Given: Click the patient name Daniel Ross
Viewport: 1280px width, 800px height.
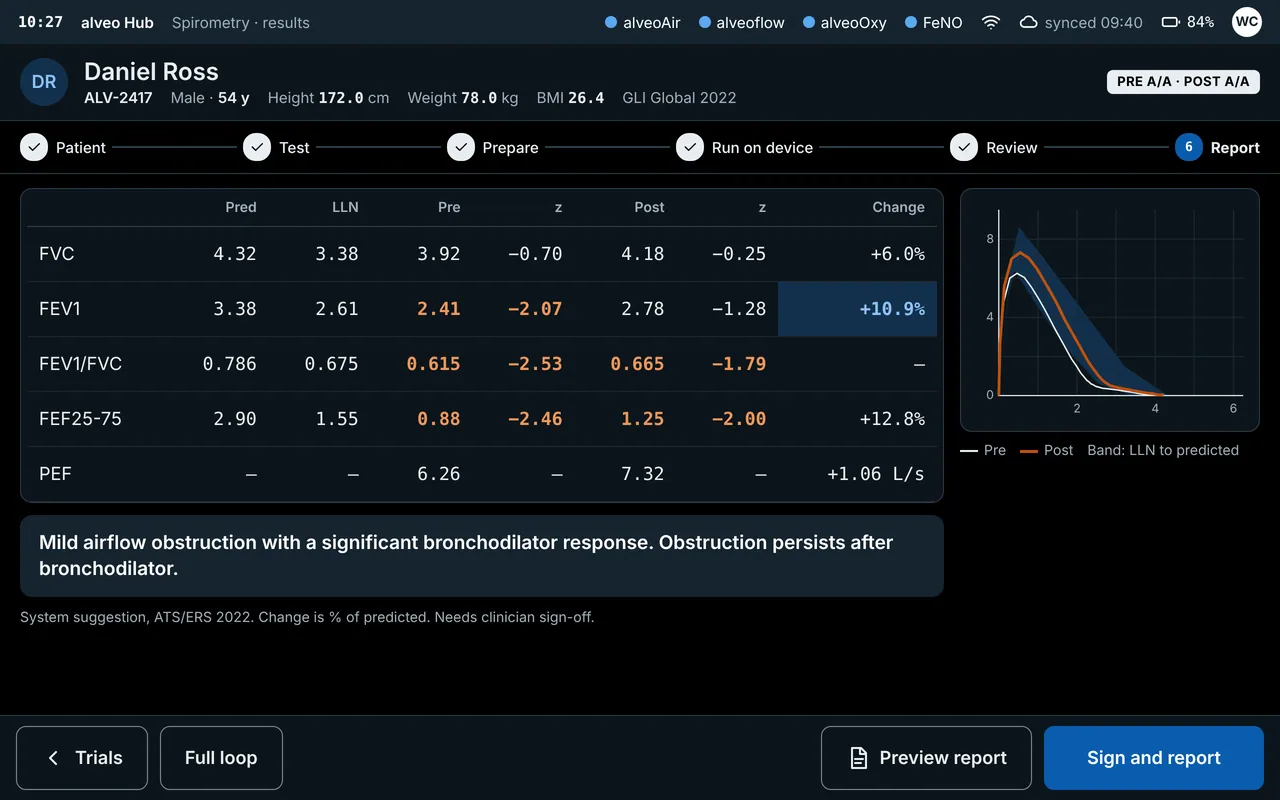Looking at the screenshot, I should point(151,71).
